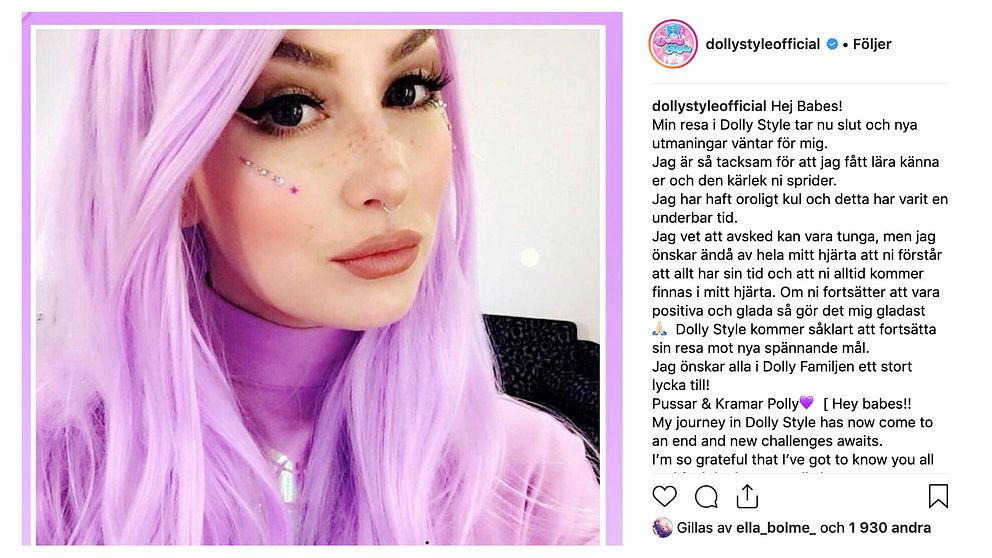Toggle the Följer following status
Screen dimensions: 992x558
coord(872,44)
